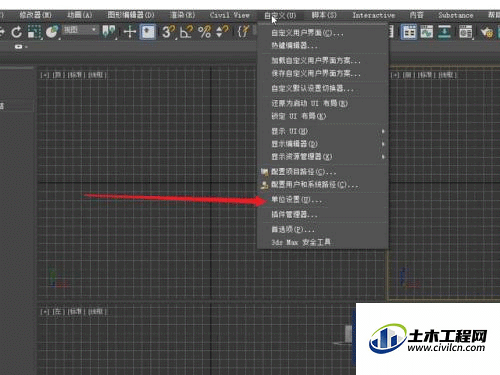Open the Curve Editor wave icon
This screenshot has height=375, width=500.
tap(426, 32)
